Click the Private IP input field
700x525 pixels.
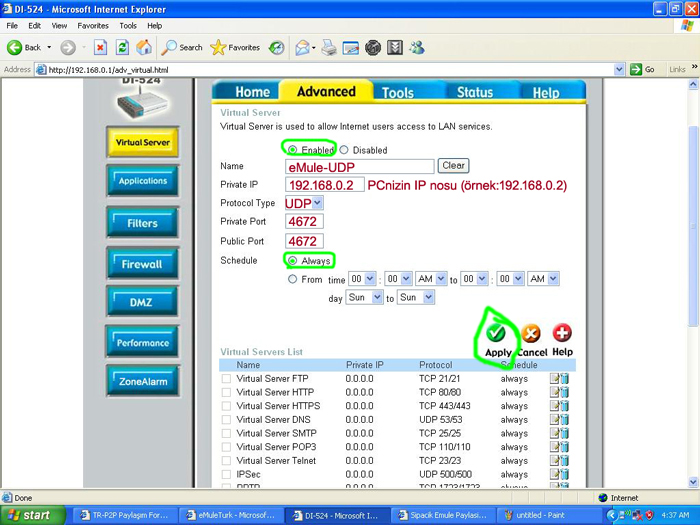pos(325,185)
